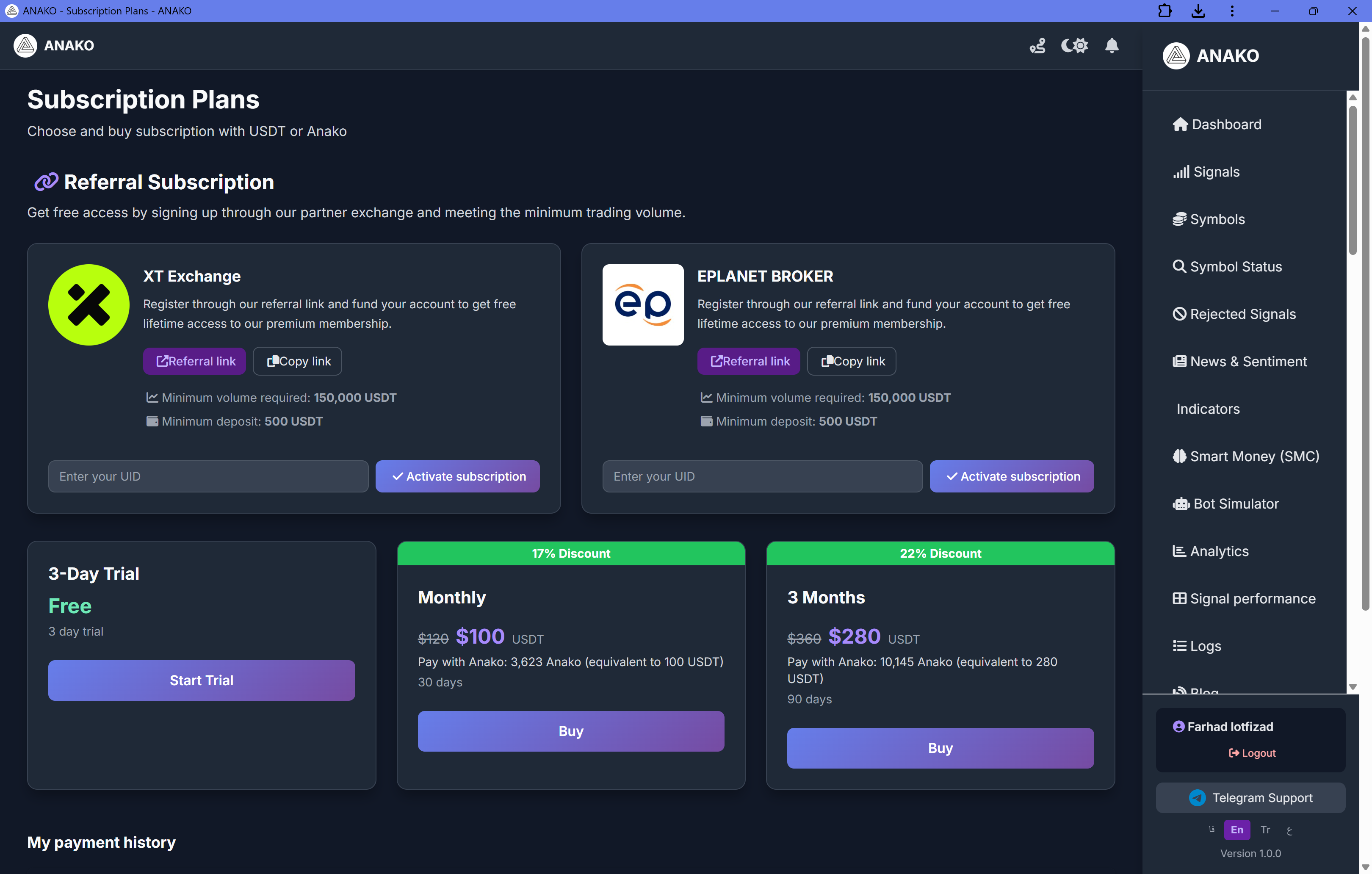The image size is (1372, 874).
Task: Open Analytics in the sidebar
Action: (x=1210, y=551)
